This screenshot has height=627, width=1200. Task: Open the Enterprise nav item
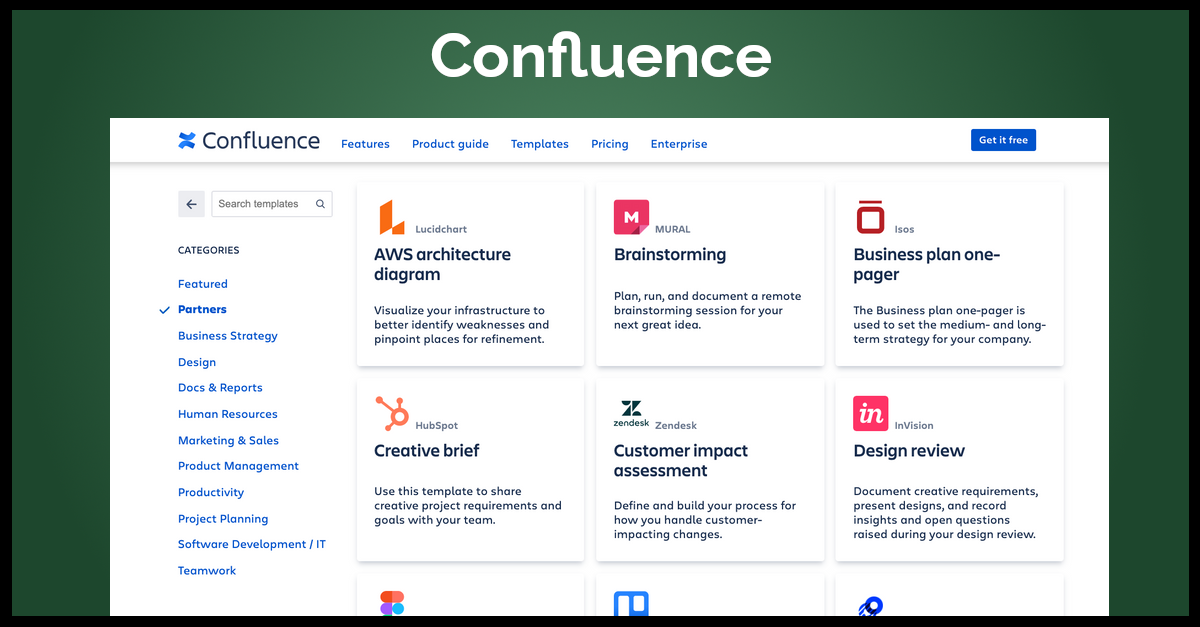(679, 144)
